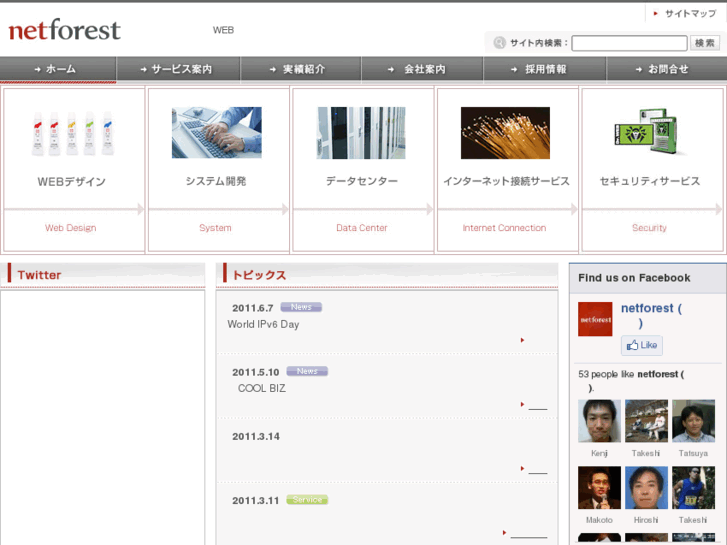Click the netforest logo
The image size is (727, 545).
click(64, 30)
